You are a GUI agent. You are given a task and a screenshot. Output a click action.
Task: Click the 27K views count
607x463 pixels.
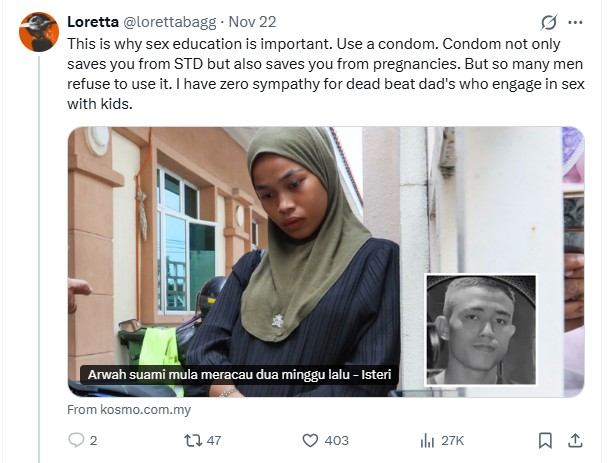pyautogui.click(x=453, y=440)
